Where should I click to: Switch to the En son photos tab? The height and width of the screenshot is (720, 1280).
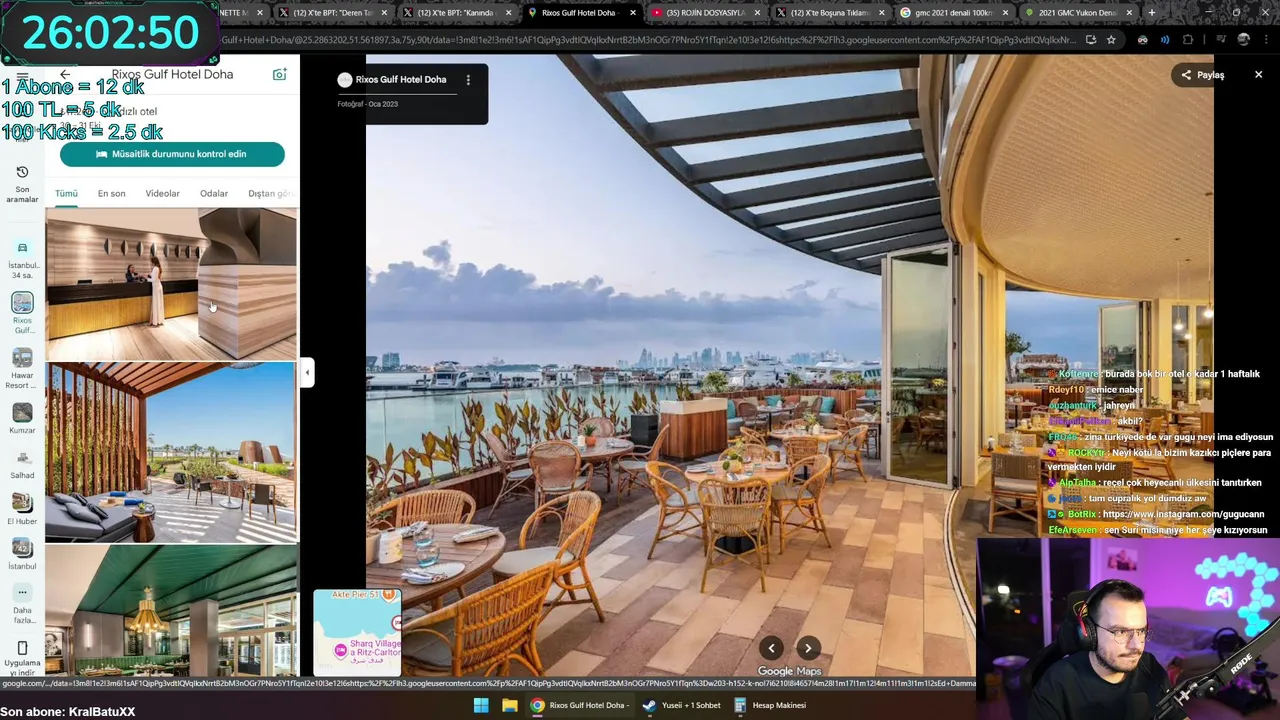click(x=111, y=194)
